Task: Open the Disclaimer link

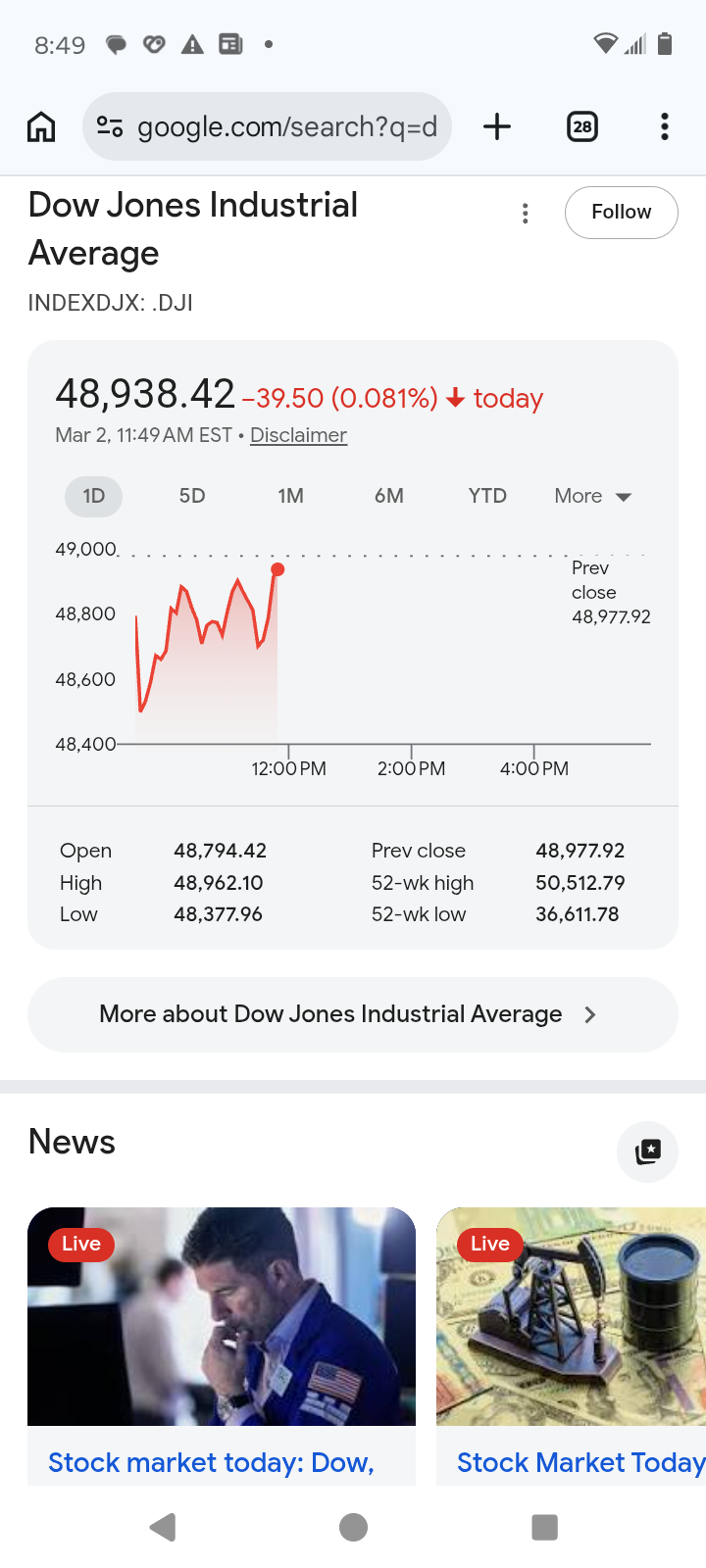Action: pyautogui.click(x=298, y=435)
